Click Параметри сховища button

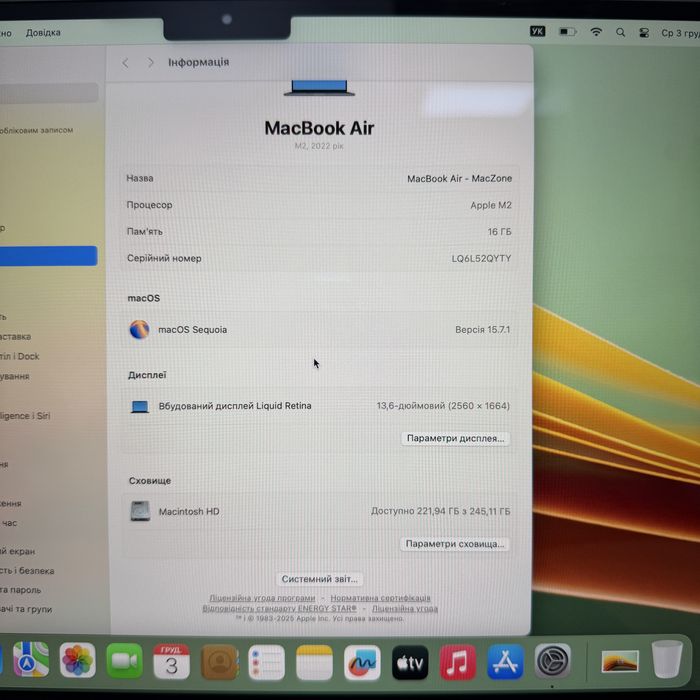click(x=454, y=544)
